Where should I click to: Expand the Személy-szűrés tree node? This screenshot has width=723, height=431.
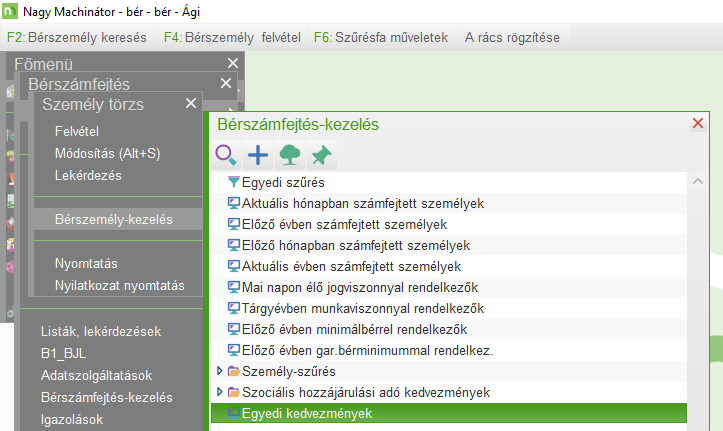tap(221, 371)
